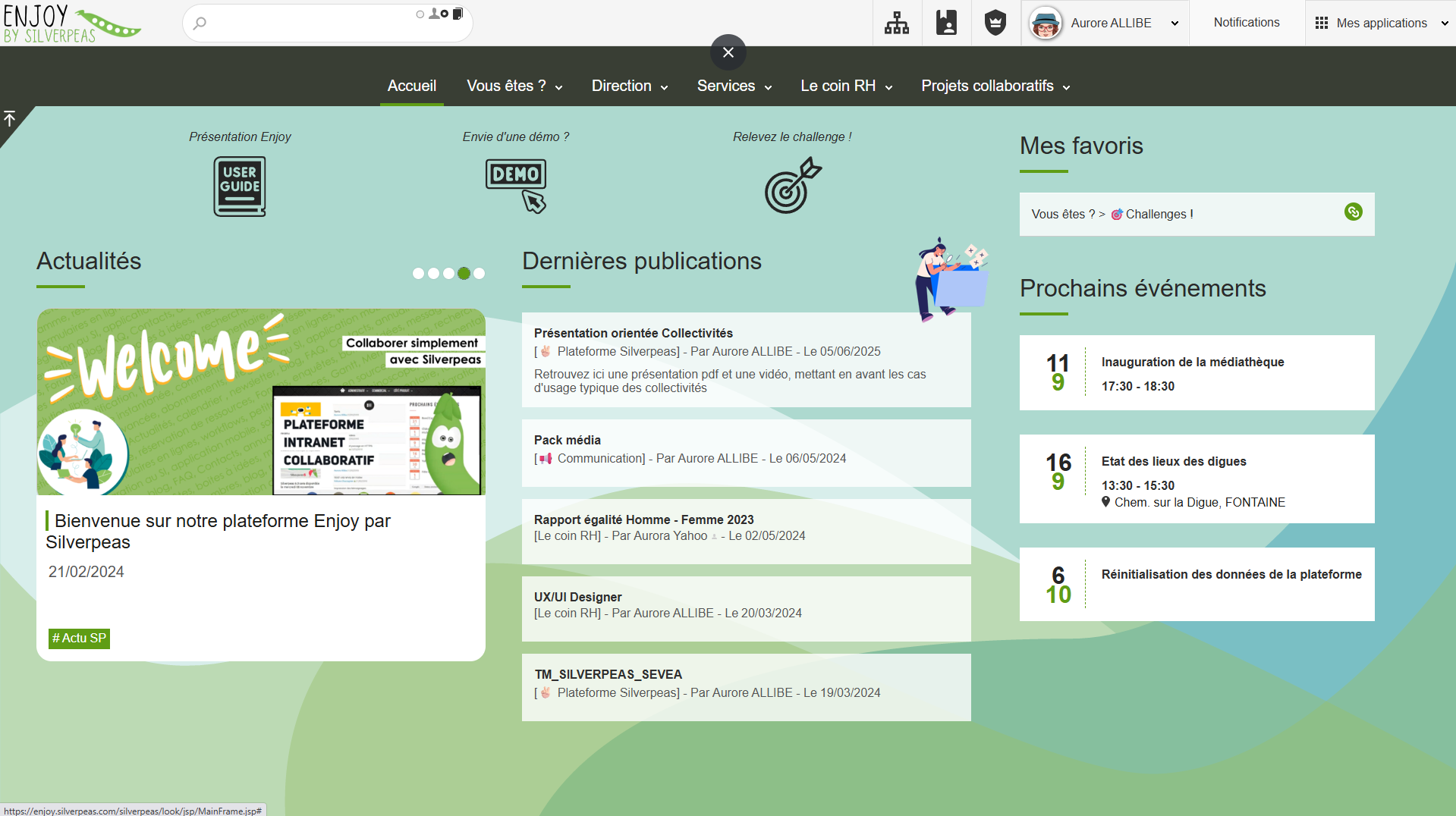Open the Mes applications grid icon

tap(1321, 23)
